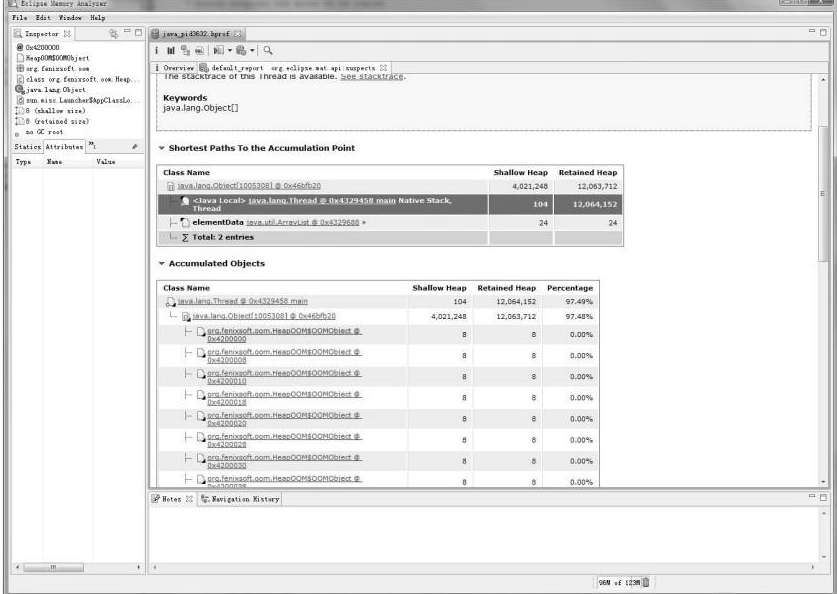
Task: Open the OQL query toolbar icon
Action: click(x=199, y=51)
